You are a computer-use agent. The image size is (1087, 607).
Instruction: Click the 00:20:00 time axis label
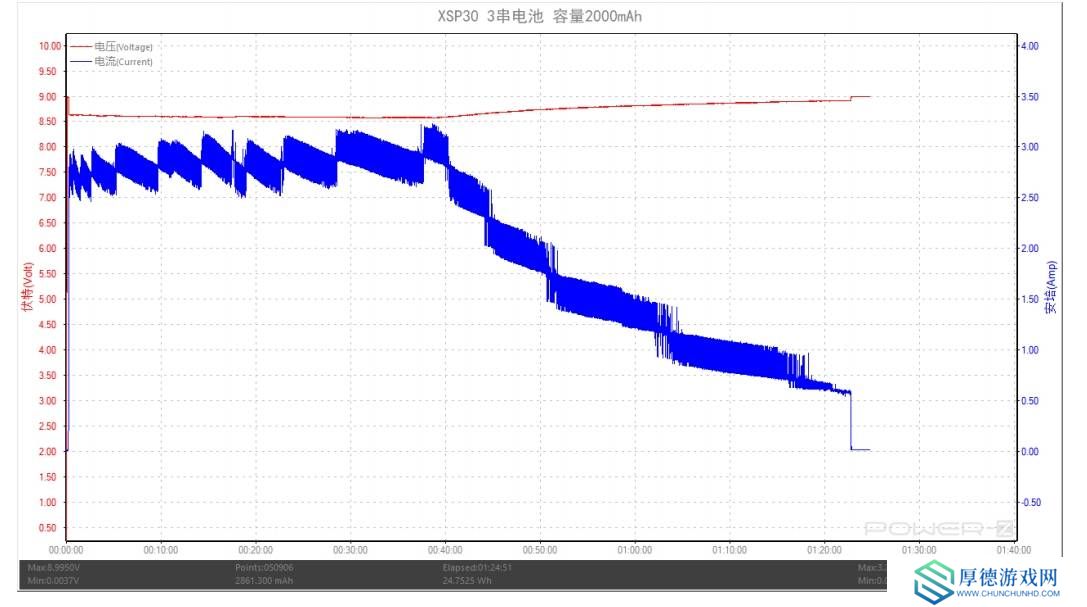[256, 550]
